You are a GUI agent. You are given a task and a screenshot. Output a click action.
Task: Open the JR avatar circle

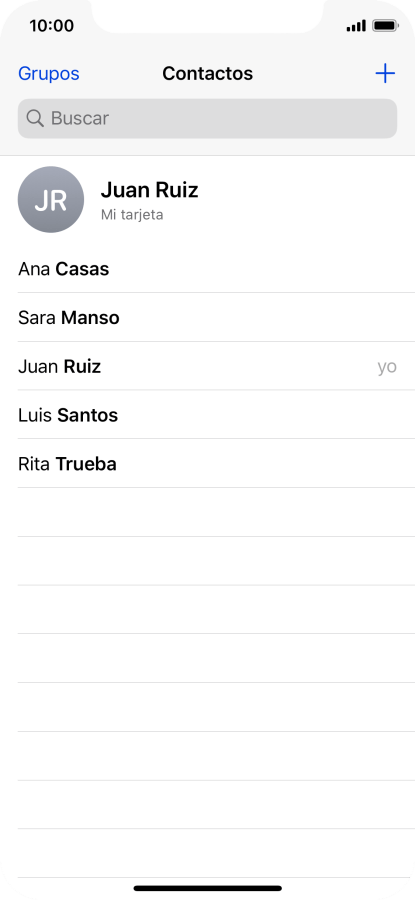51,199
